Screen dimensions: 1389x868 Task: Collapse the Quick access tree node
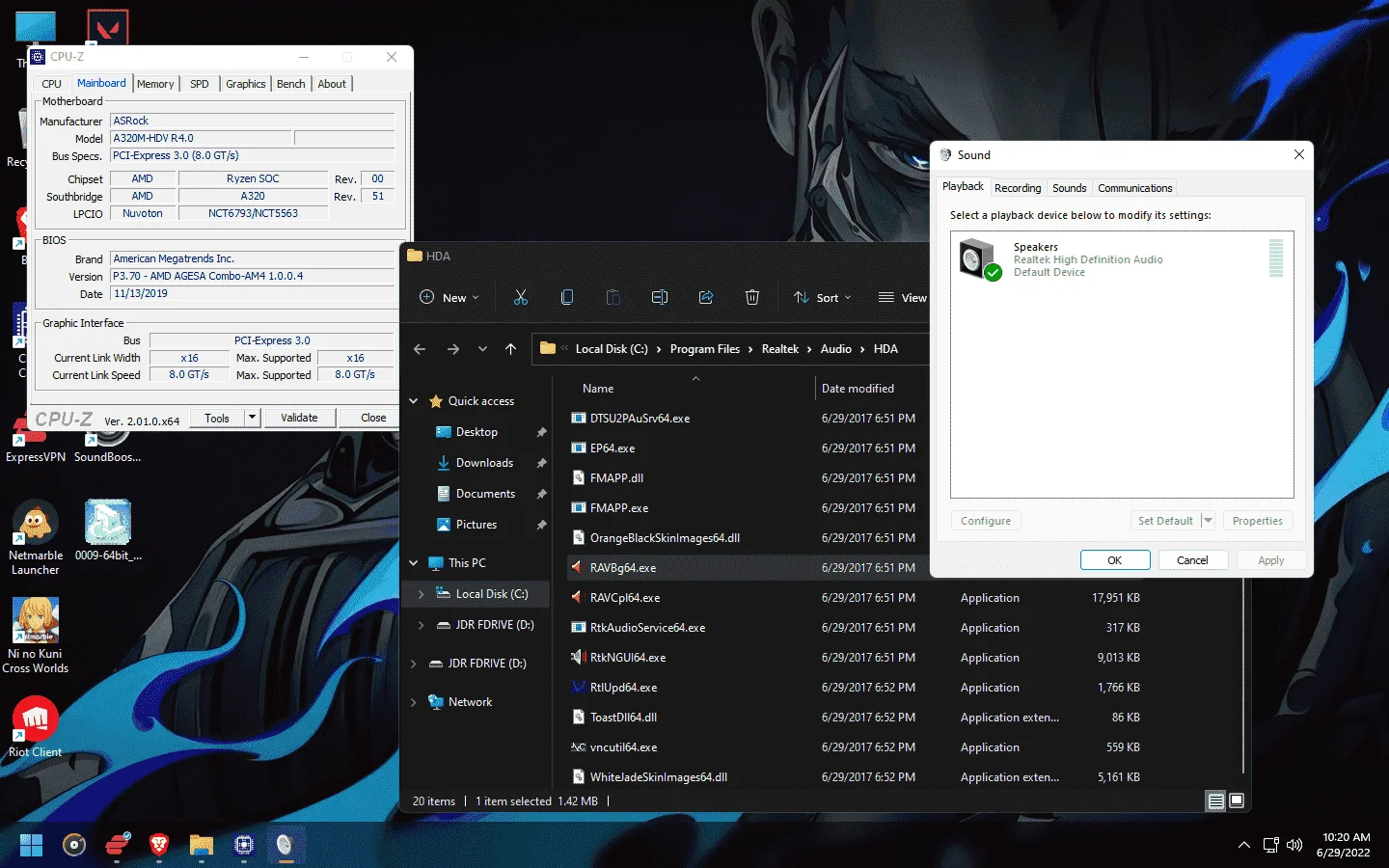[414, 401]
